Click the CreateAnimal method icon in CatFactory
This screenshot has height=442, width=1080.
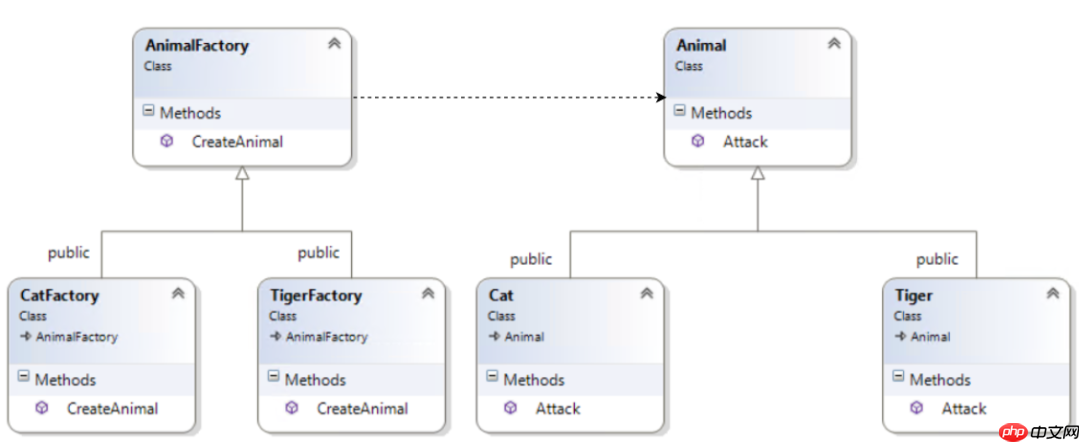point(42,408)
